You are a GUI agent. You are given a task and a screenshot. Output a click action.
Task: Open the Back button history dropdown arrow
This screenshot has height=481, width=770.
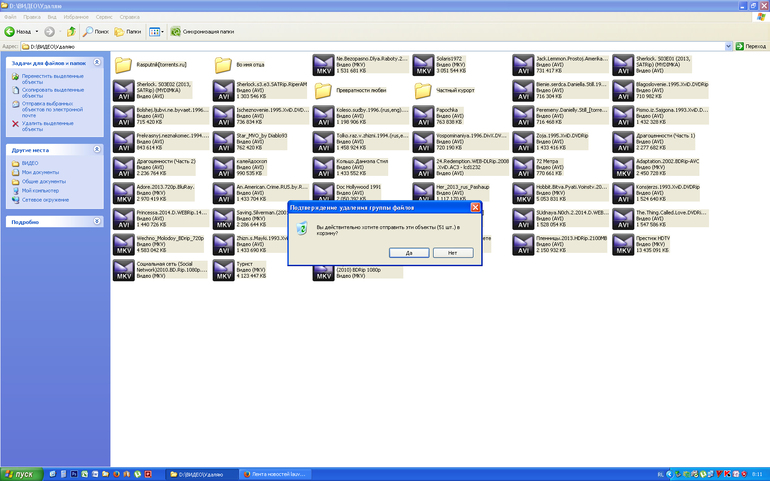coord(36,32)
